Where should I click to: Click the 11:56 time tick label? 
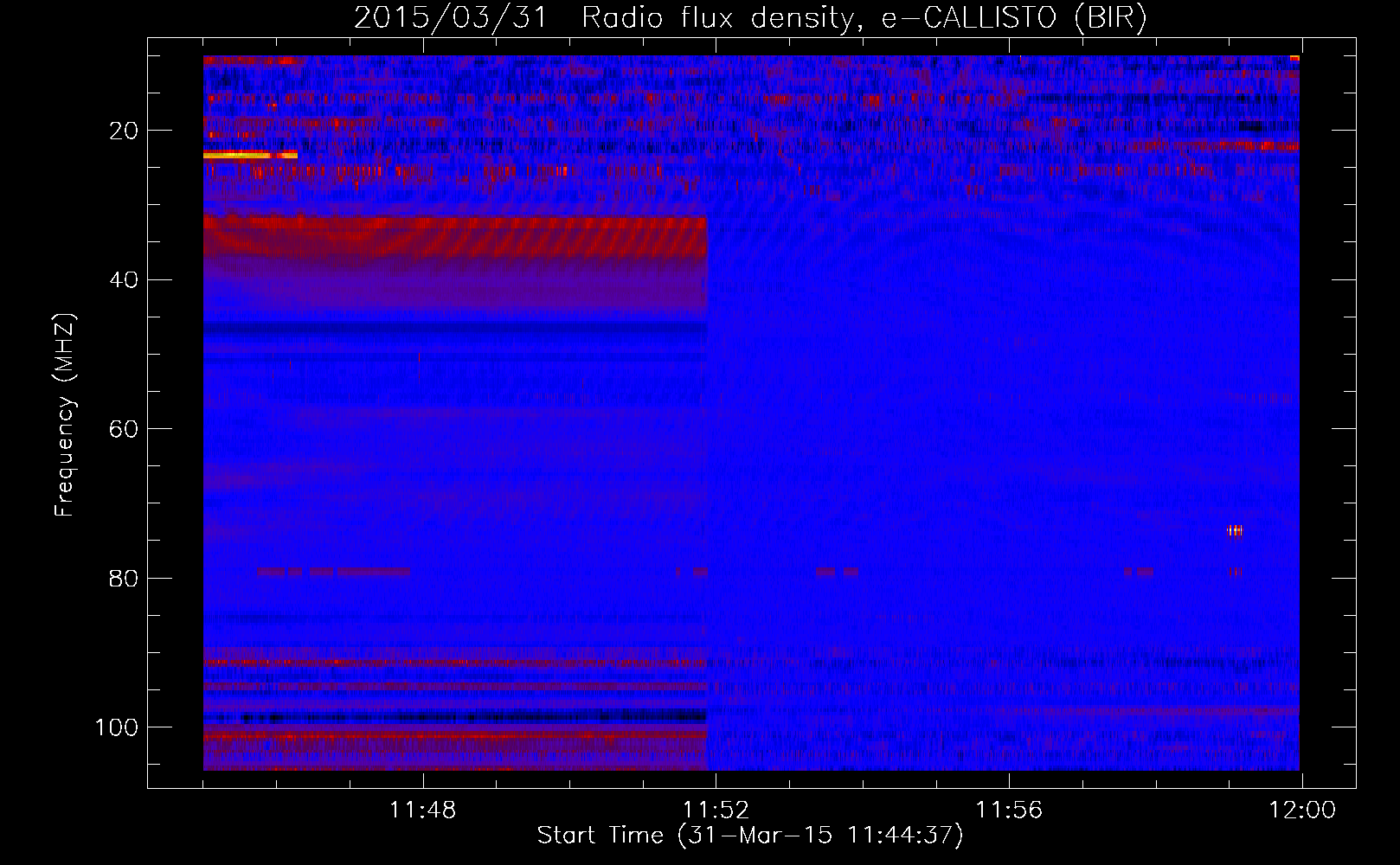pyautogui.click(x=1009, y=811)
